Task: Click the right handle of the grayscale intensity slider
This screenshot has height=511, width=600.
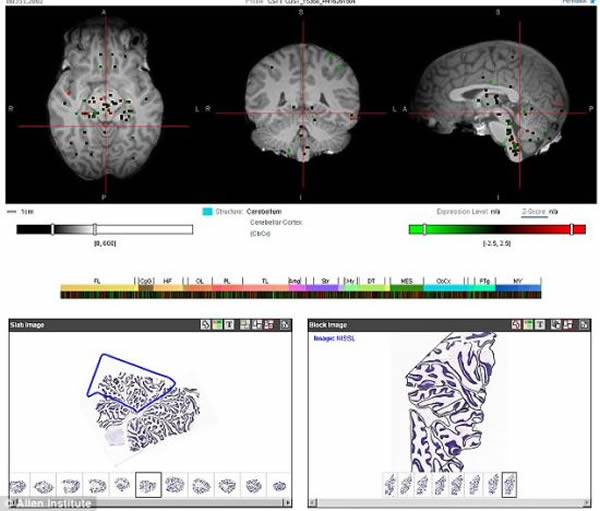Action: [95, 229]
